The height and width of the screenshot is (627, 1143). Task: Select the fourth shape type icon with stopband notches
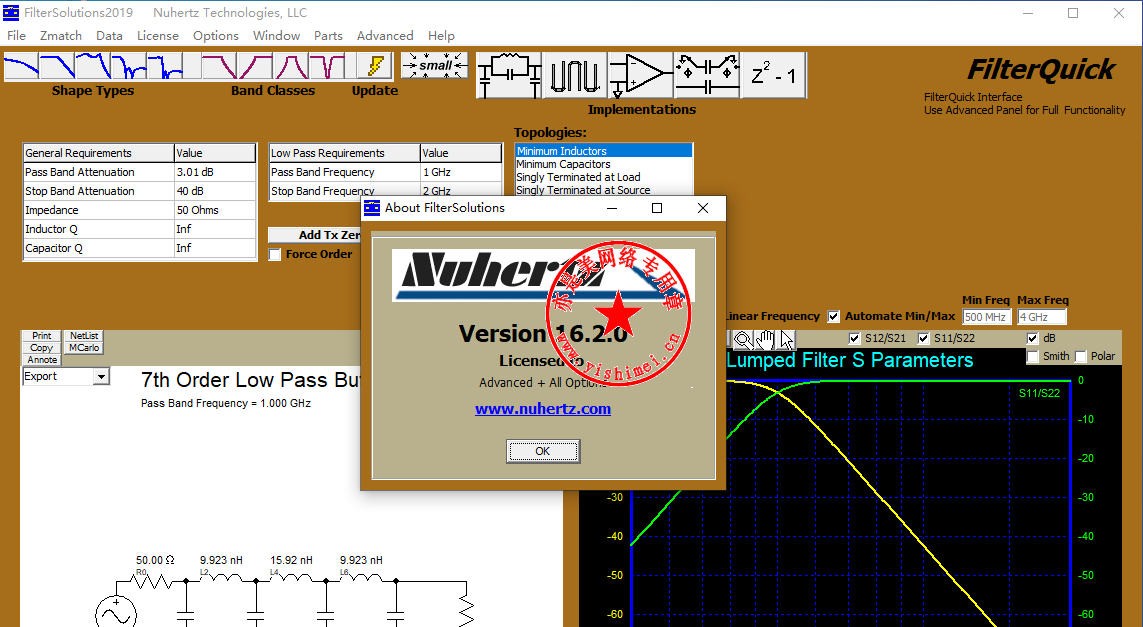click(129, 66)
